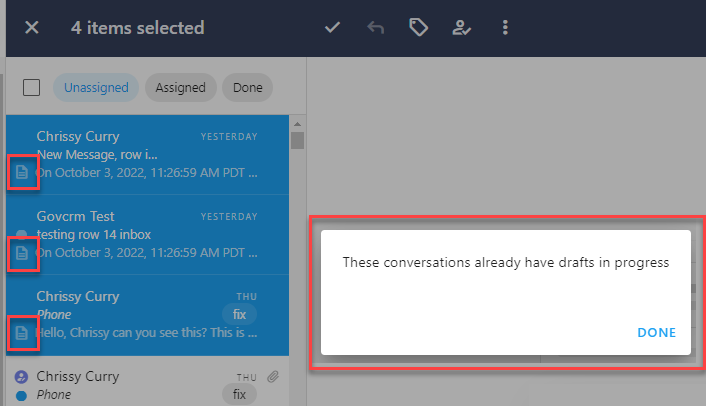This screenshot has width=706, height=406.
Task: Open the tag label icon
Action: click(x=419, y=27)
